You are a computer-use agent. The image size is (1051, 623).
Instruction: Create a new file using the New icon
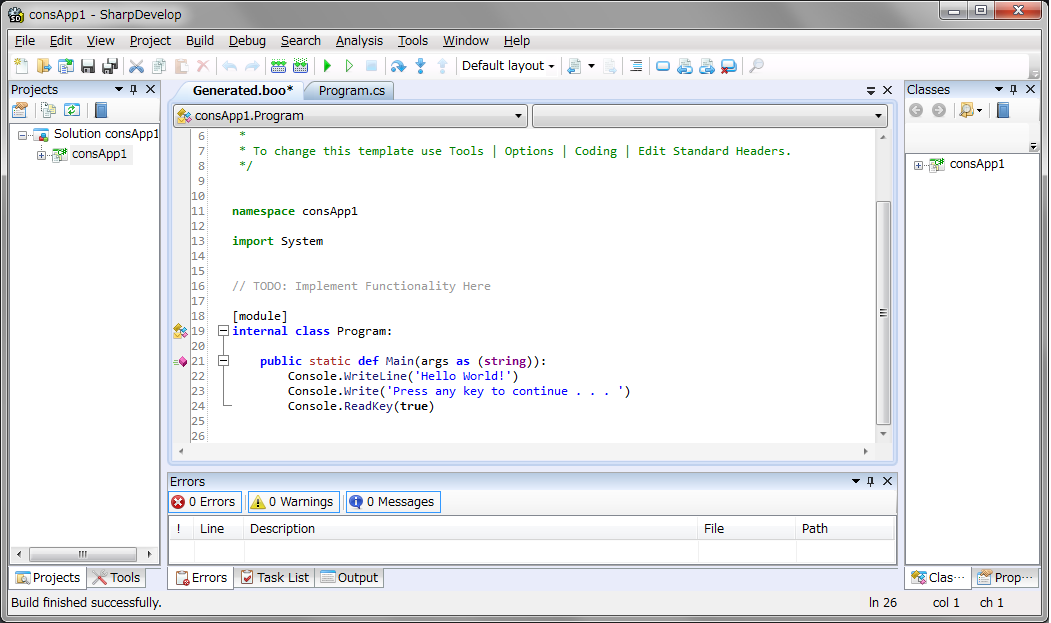click(x=21, y=65)
